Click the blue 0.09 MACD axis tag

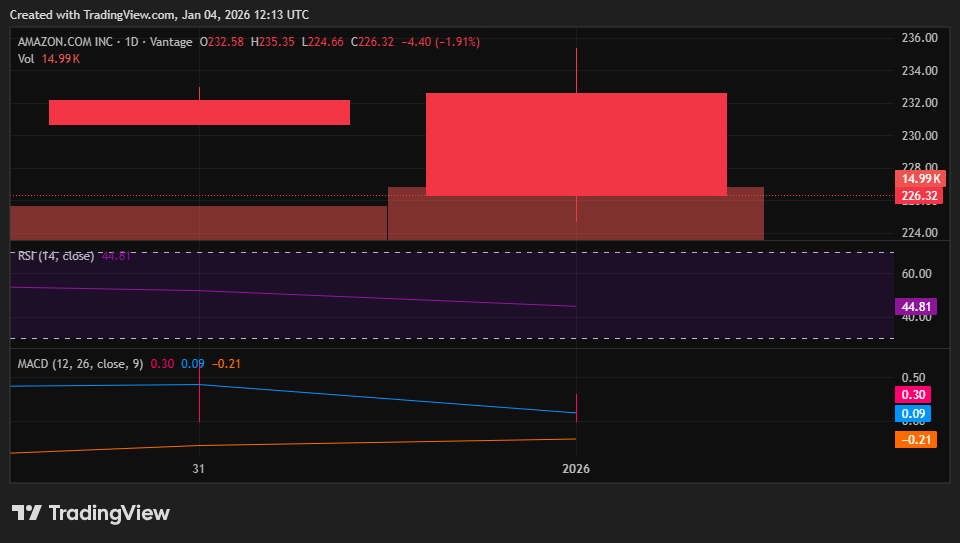click(913, 414)
